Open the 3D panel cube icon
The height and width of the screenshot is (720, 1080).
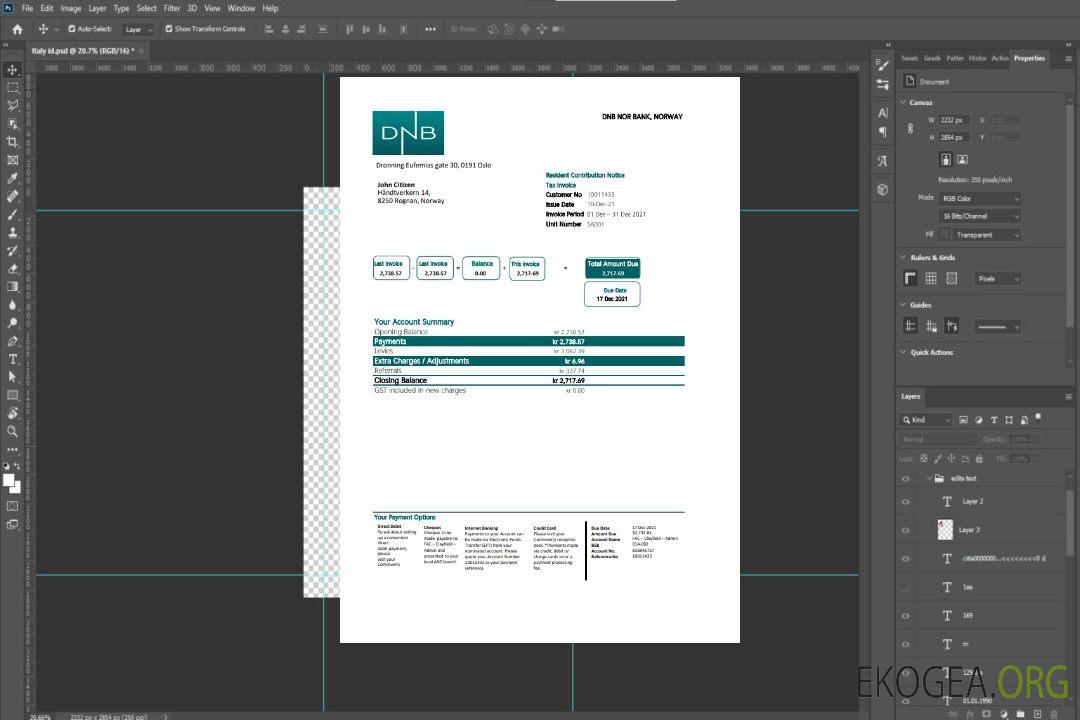pyautogui.click(x=882, y=189)
